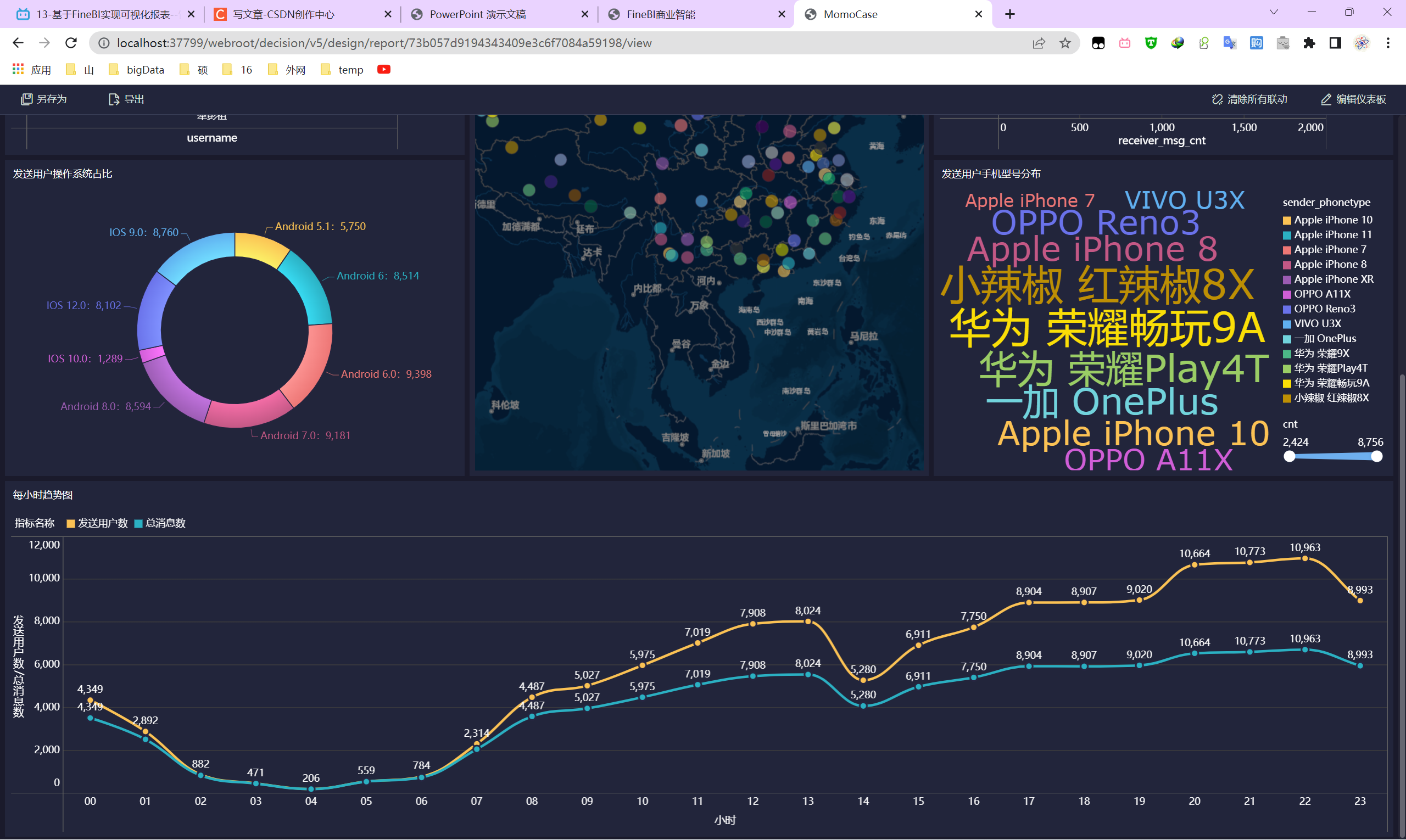Expand the tab search dropdown arrow
1406x840 pixels.
pyautogui.click(x=1274, y=13)
